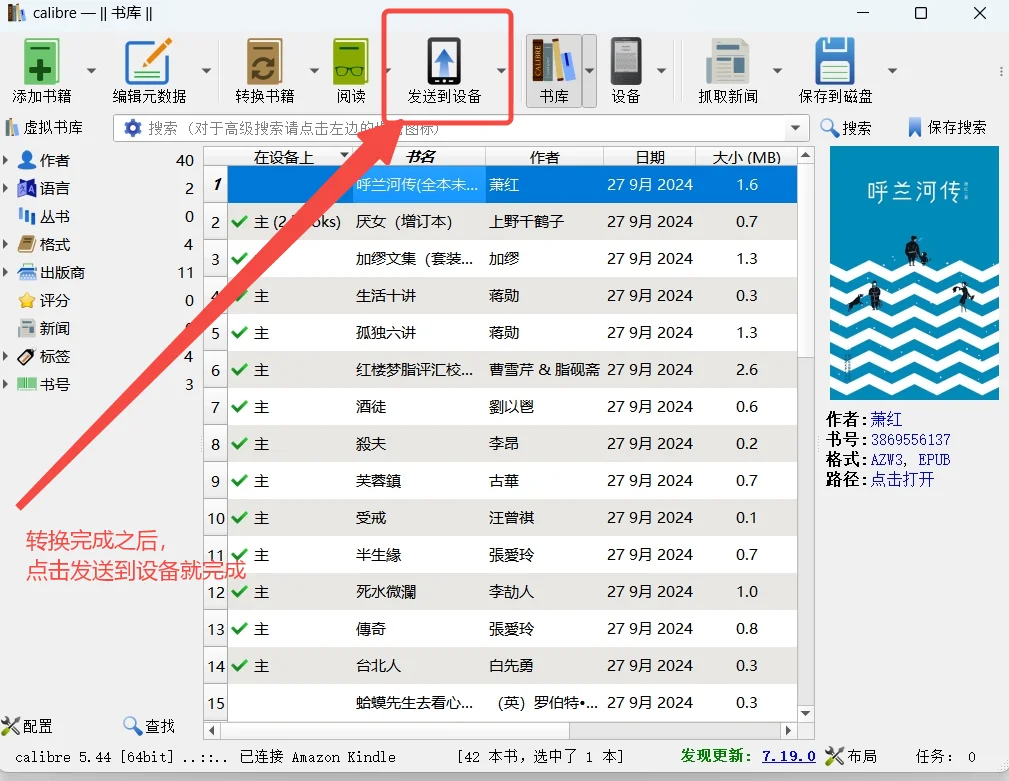Open the Virtual library (虚拟书库) button

(44, 127)
